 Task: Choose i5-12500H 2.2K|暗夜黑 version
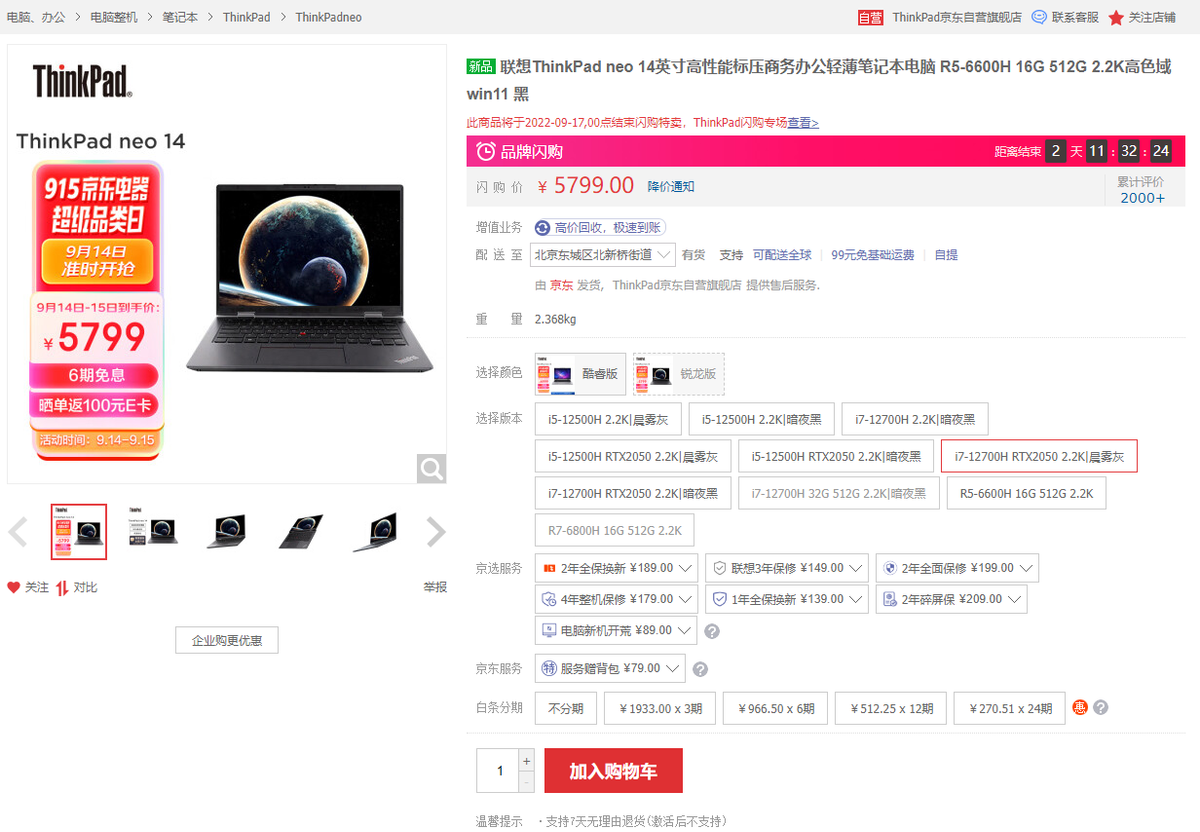coord(761,420)
